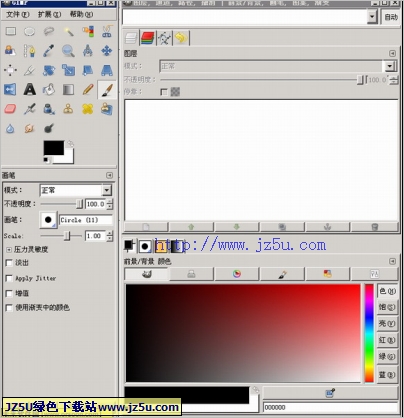Toggle the layer lock 停靠 checkbox

[x=164, y=92]
